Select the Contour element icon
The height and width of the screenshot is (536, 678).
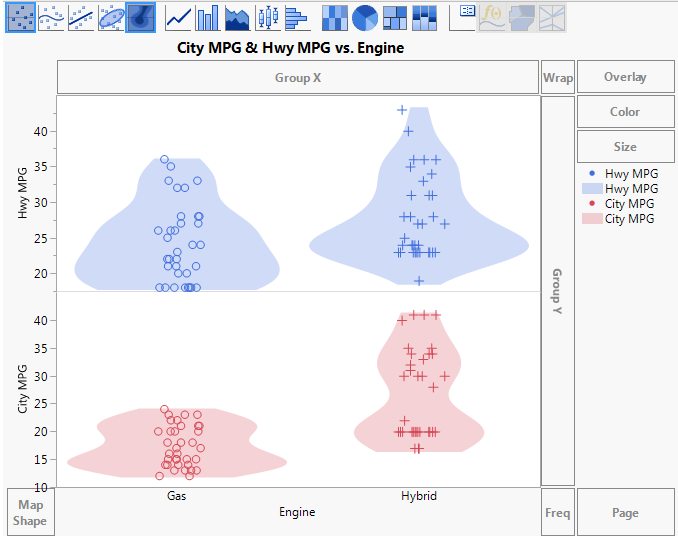click(141, 18)
